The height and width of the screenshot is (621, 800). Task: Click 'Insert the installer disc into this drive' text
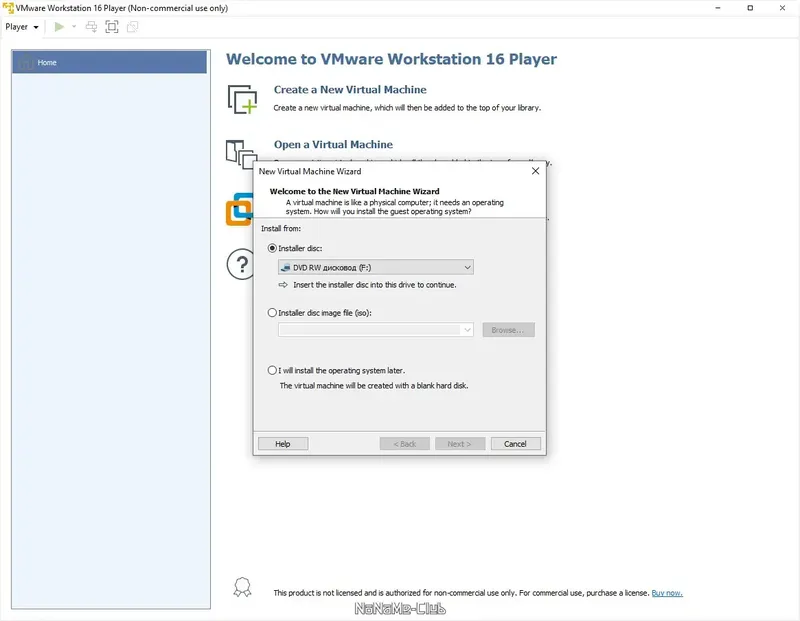pyautogui.click(x=374, y=285)
